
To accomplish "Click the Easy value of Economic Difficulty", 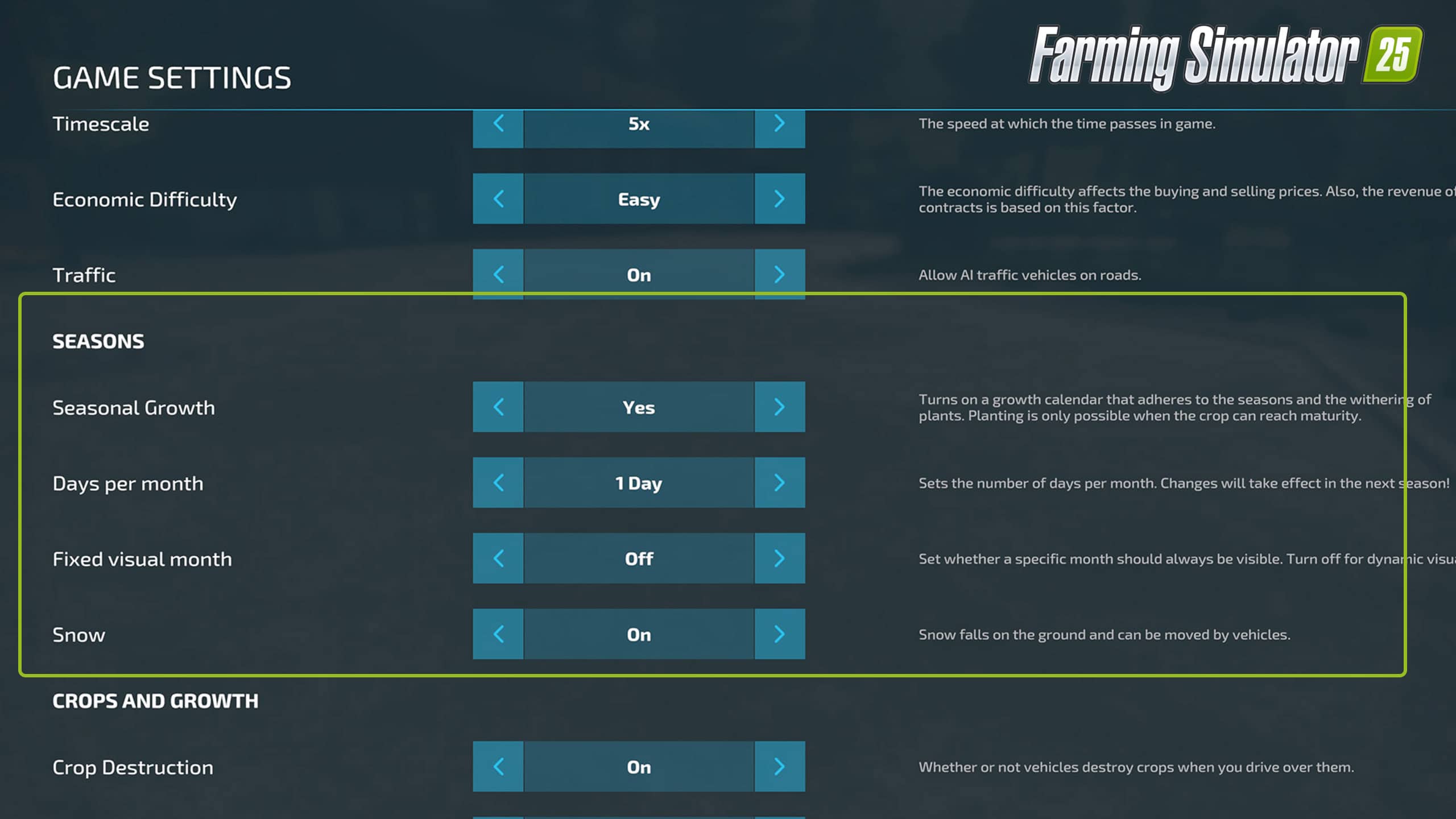I will [x=639, y=198].
